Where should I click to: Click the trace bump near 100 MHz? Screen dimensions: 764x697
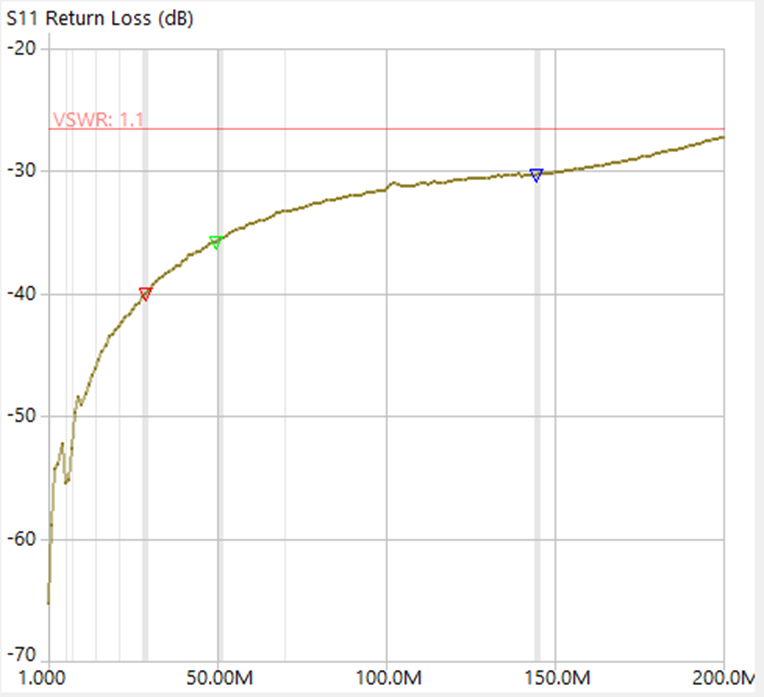394,183
